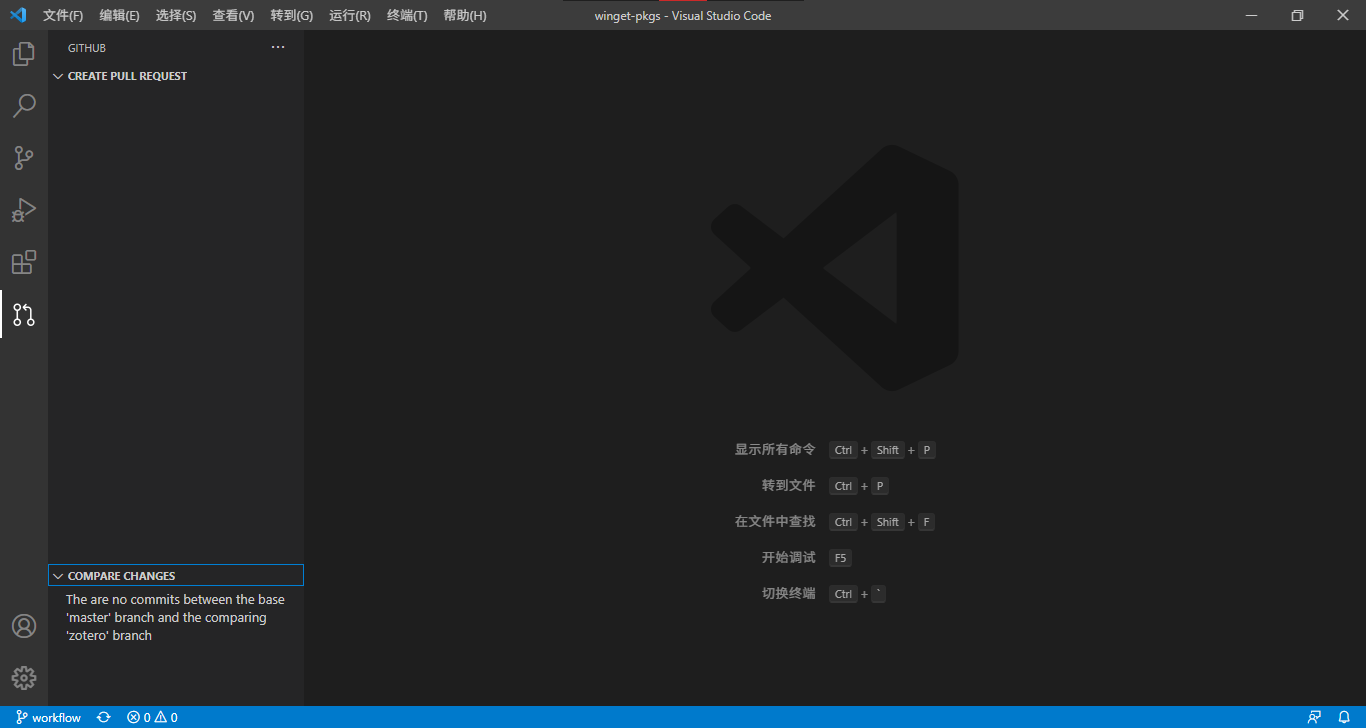Open the Extensions view

(24, 262)
